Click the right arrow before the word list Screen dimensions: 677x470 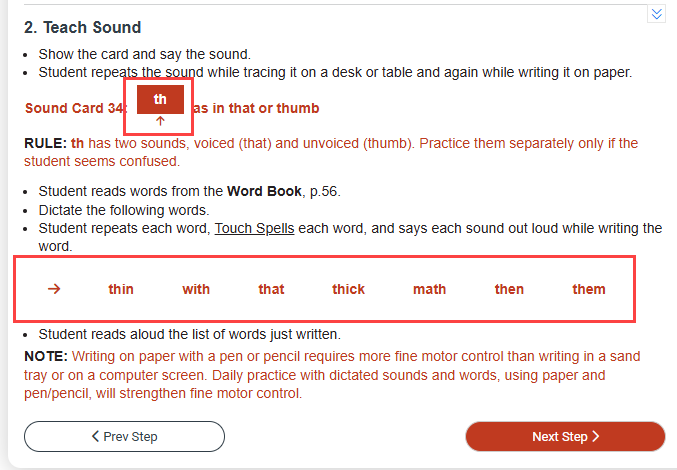click(x=54, y=289)
